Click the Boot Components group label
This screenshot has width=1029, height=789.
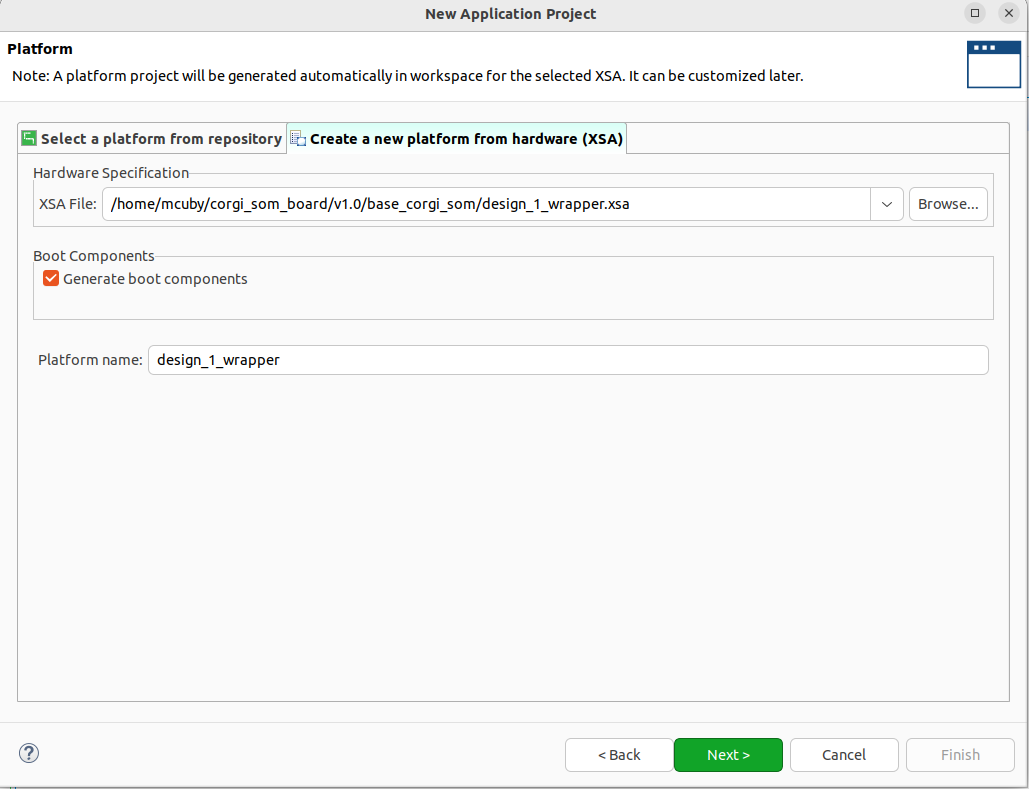point(94,256)
